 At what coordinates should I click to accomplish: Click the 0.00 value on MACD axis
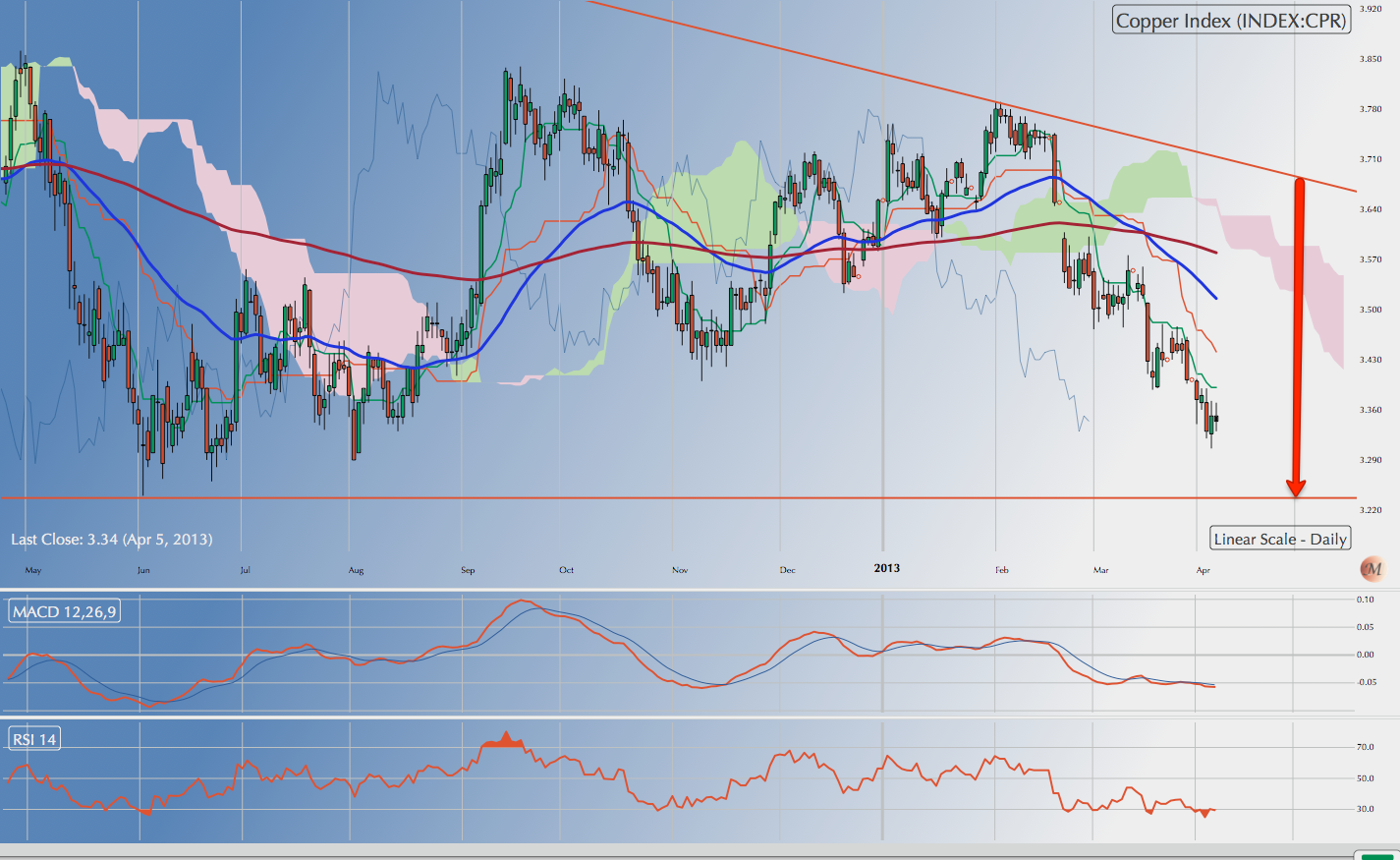click(1366, 654)
